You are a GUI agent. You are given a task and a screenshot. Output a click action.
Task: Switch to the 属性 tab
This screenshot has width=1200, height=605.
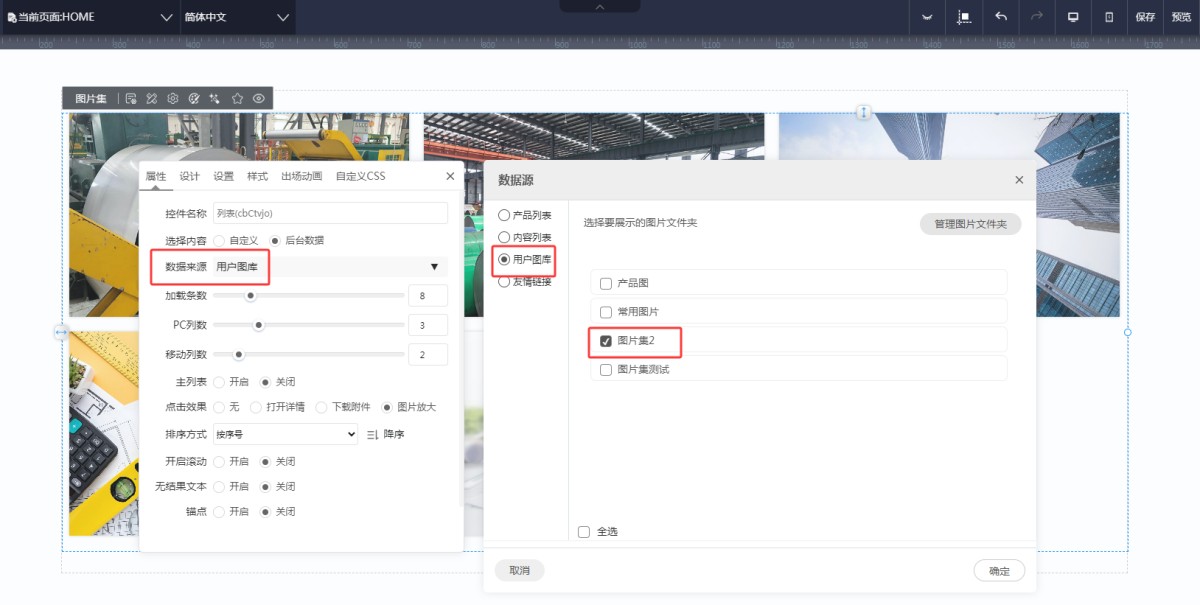[x=156, y=176]
